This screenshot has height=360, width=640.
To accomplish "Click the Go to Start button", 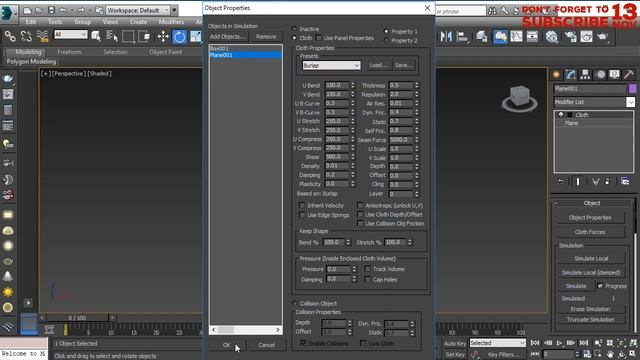I will coord(535,343).
